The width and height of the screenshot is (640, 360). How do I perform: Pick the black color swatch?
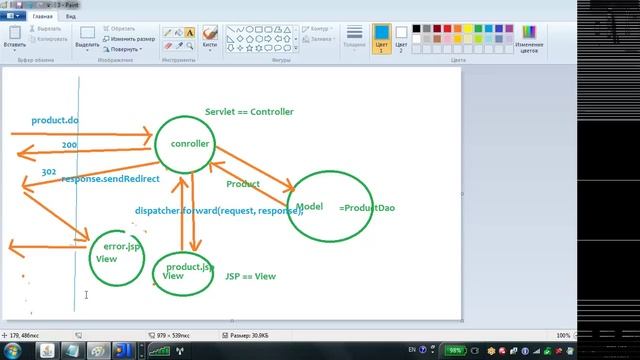coord(416,29)
